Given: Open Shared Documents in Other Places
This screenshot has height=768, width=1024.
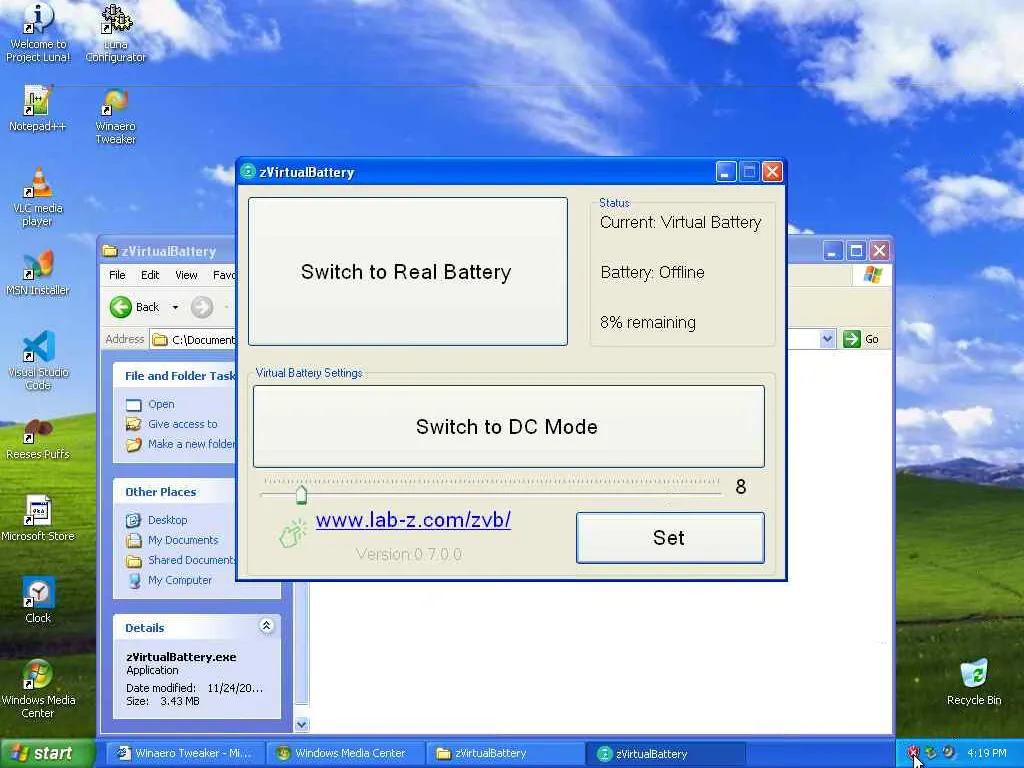Looking at the screenshot, I should [191, 560].
